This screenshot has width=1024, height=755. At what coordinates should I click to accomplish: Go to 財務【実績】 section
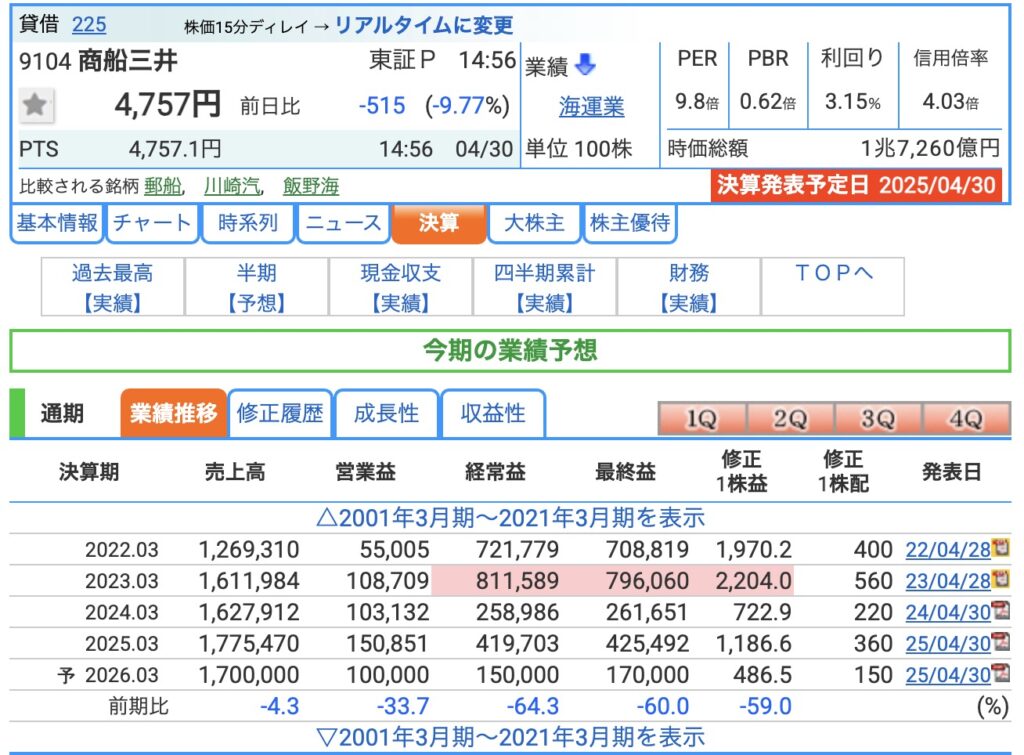[x=689, y=287]
